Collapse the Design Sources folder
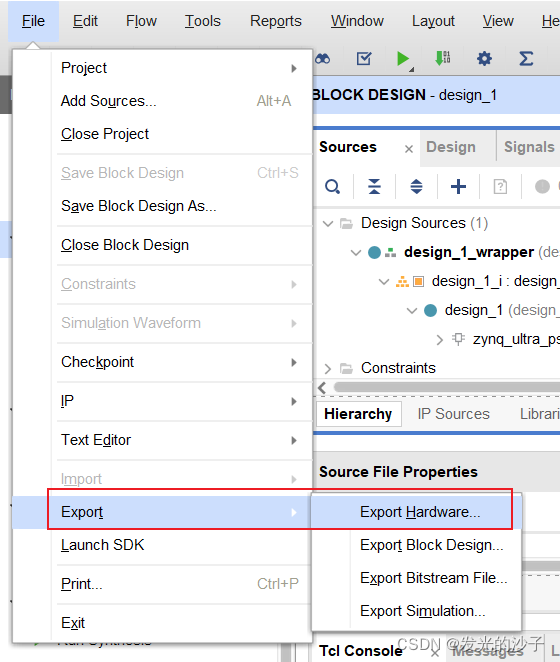 pyautogui.click(x=328, y=223)
